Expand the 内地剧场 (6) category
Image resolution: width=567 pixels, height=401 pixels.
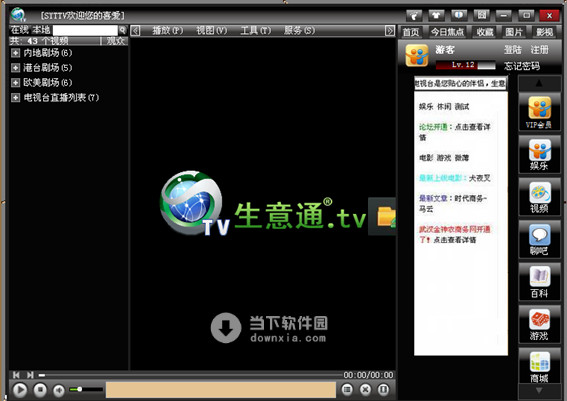[x=15, y=53]
